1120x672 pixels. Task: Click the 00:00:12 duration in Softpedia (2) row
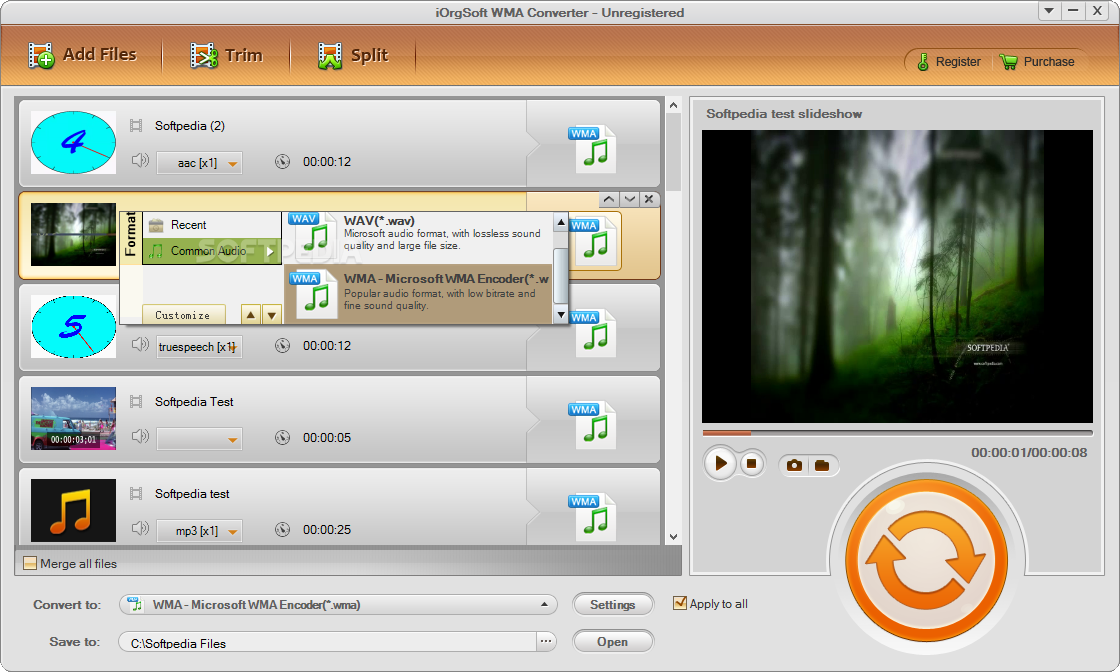[x=326, y=162]
